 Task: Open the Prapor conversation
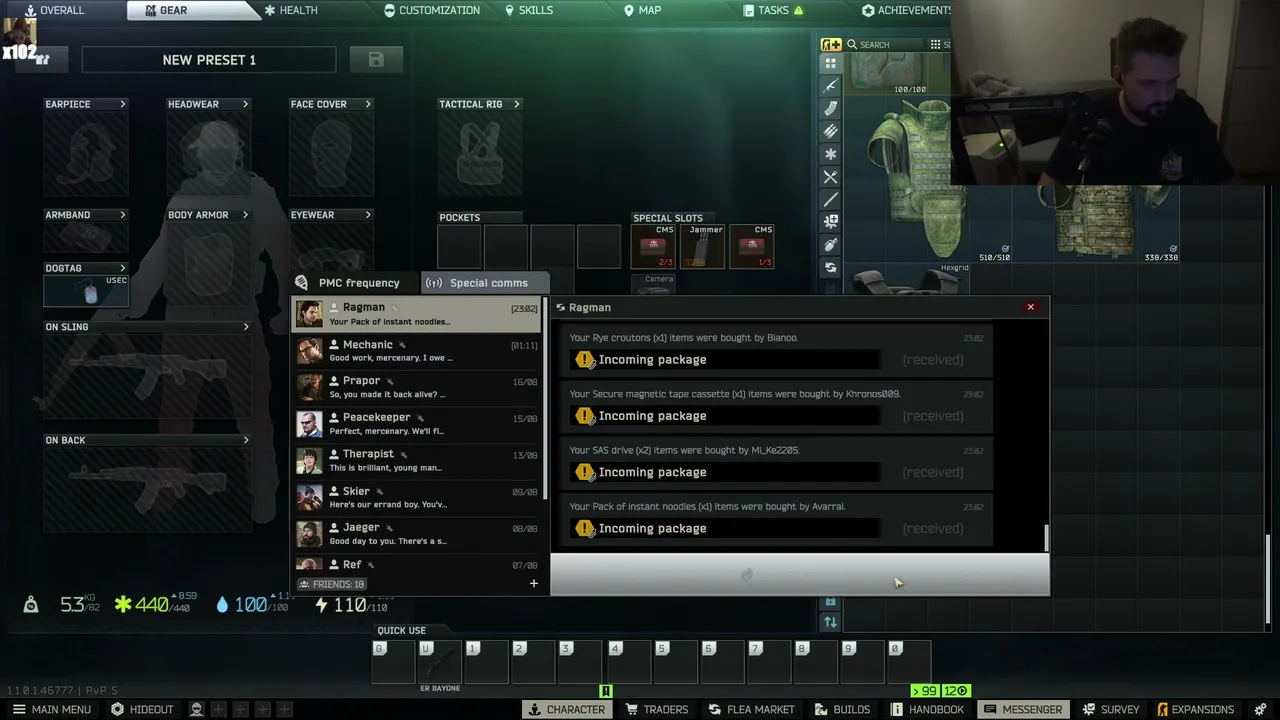pyautogui.click(x=418, y=388)
